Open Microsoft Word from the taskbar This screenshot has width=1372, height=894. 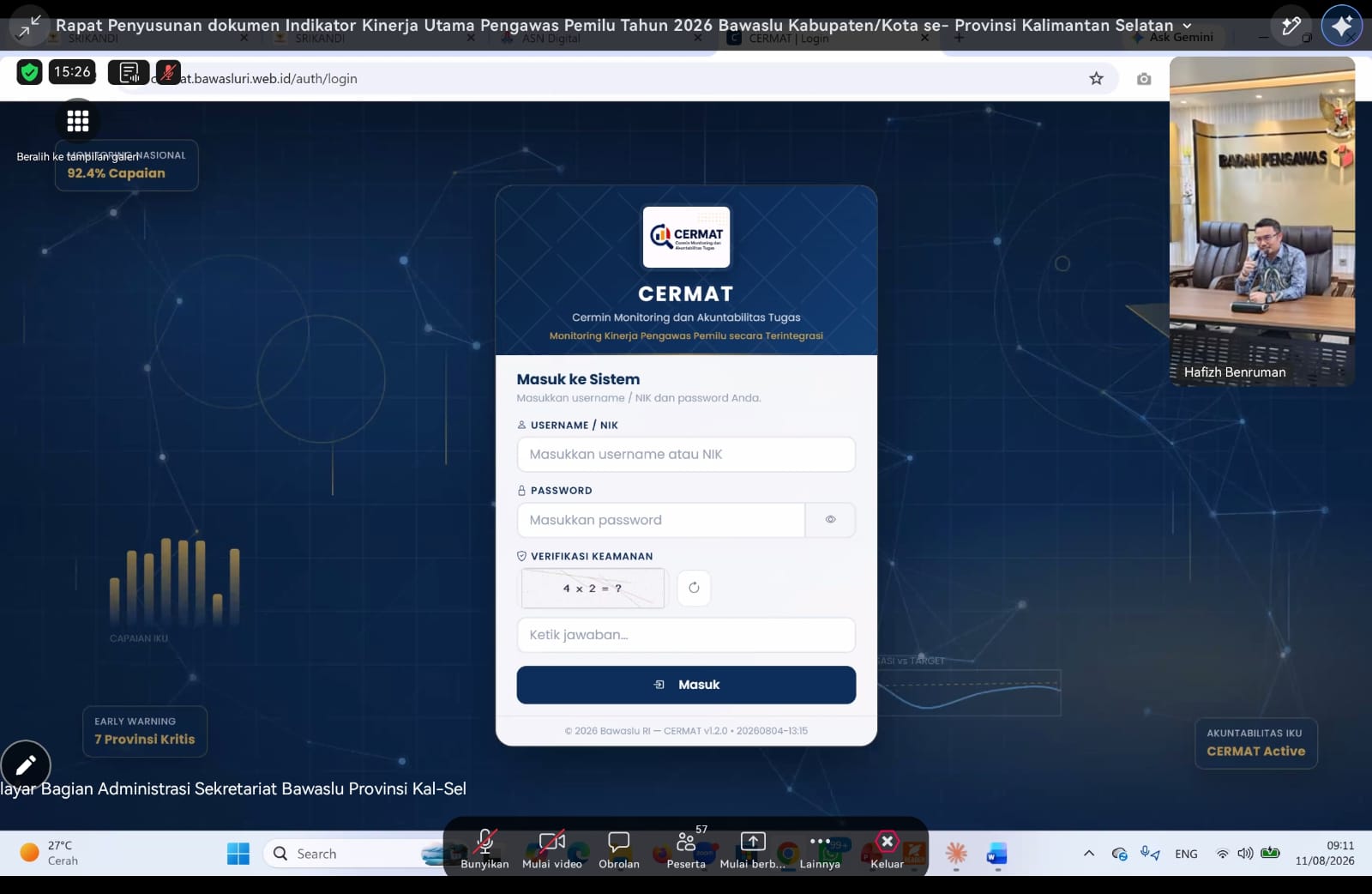pyautogui.click(x=996, y=854)
